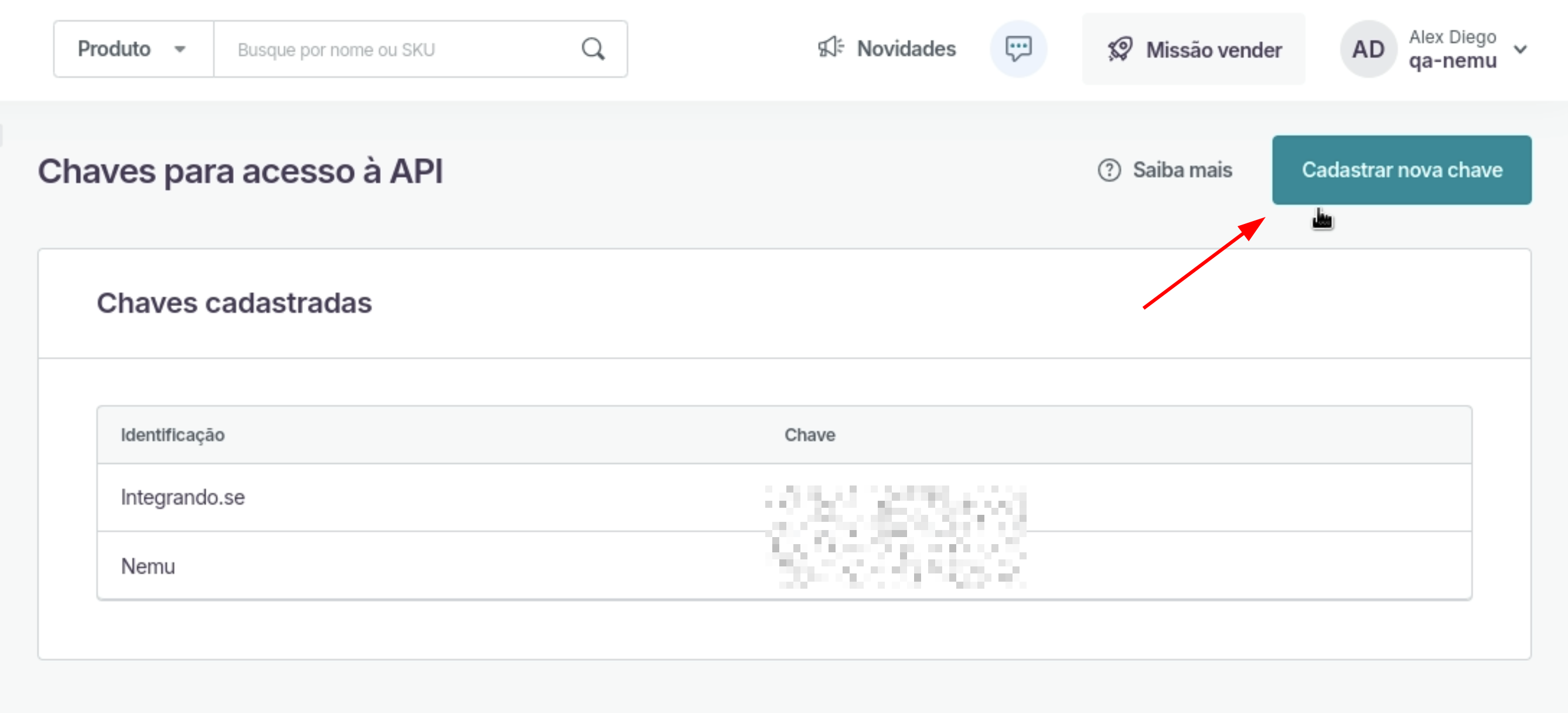Click the AD user avatar
Viewport: 1568px width, 713px height.
[x=1368, y=49]
